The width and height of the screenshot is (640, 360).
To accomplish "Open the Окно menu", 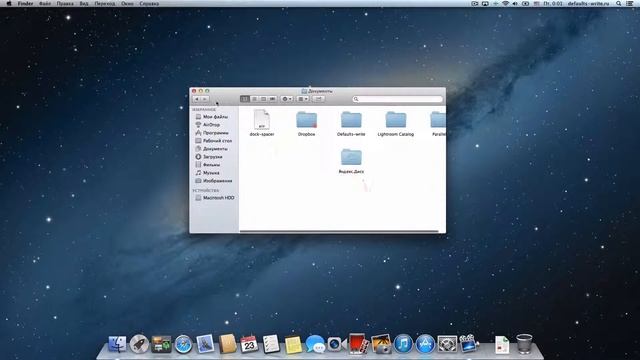I will [127, 3].
